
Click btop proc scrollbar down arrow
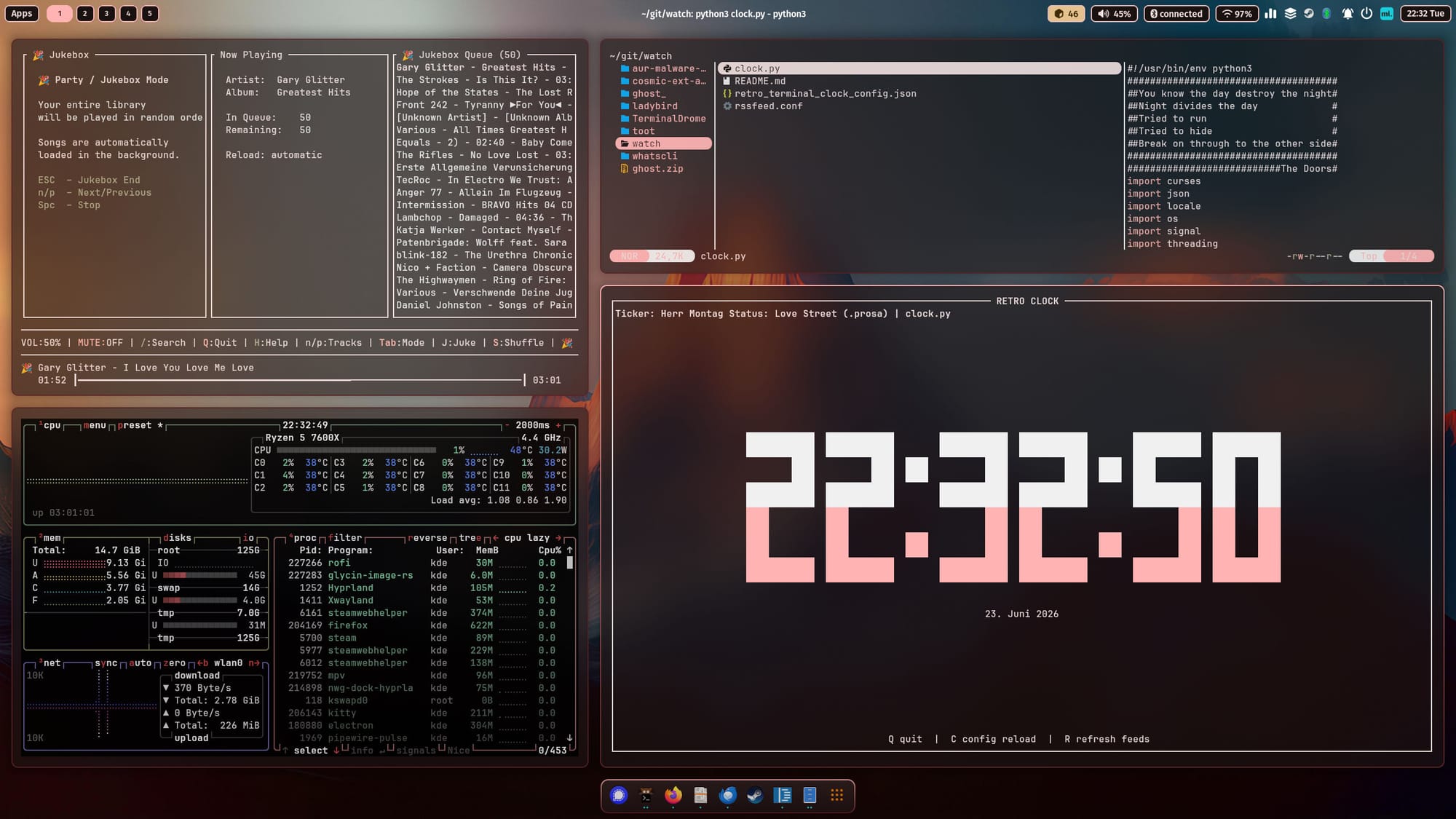569,737
